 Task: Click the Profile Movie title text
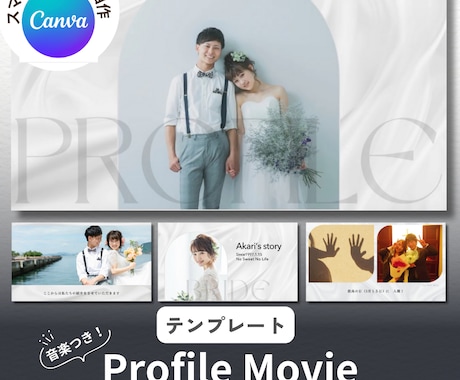231,367
